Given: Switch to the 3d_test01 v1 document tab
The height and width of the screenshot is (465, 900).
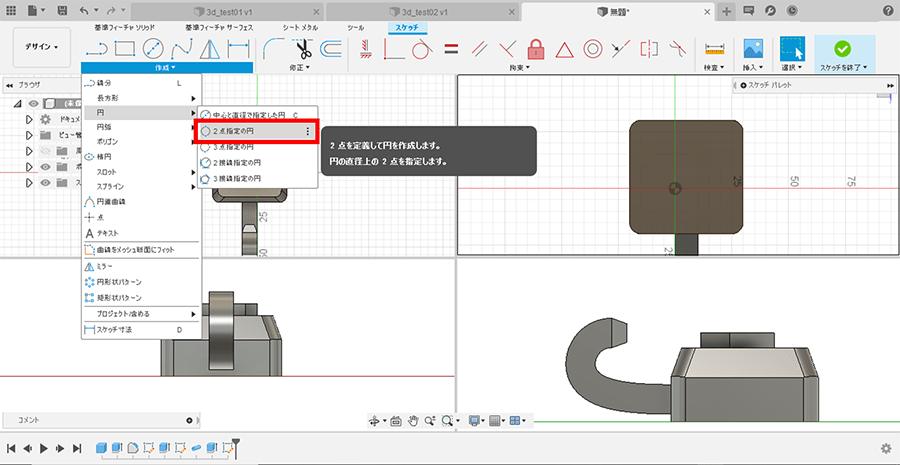Looking at the screenshot, I should (232, 10).
